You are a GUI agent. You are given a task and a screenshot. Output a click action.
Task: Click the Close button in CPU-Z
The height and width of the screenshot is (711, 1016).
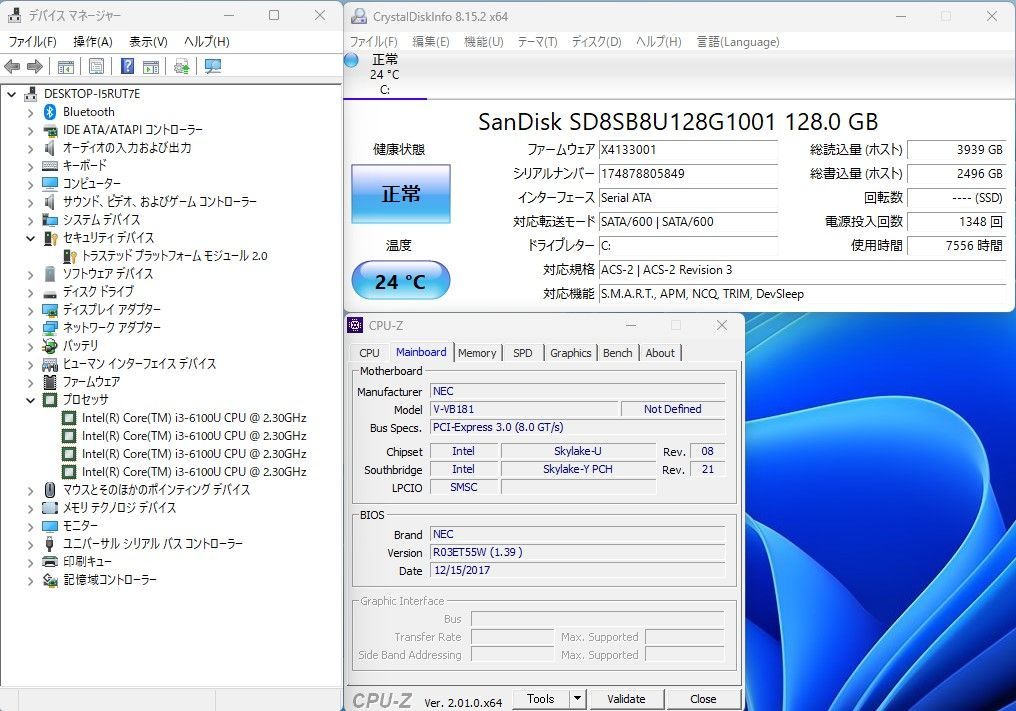click(703, 699)
